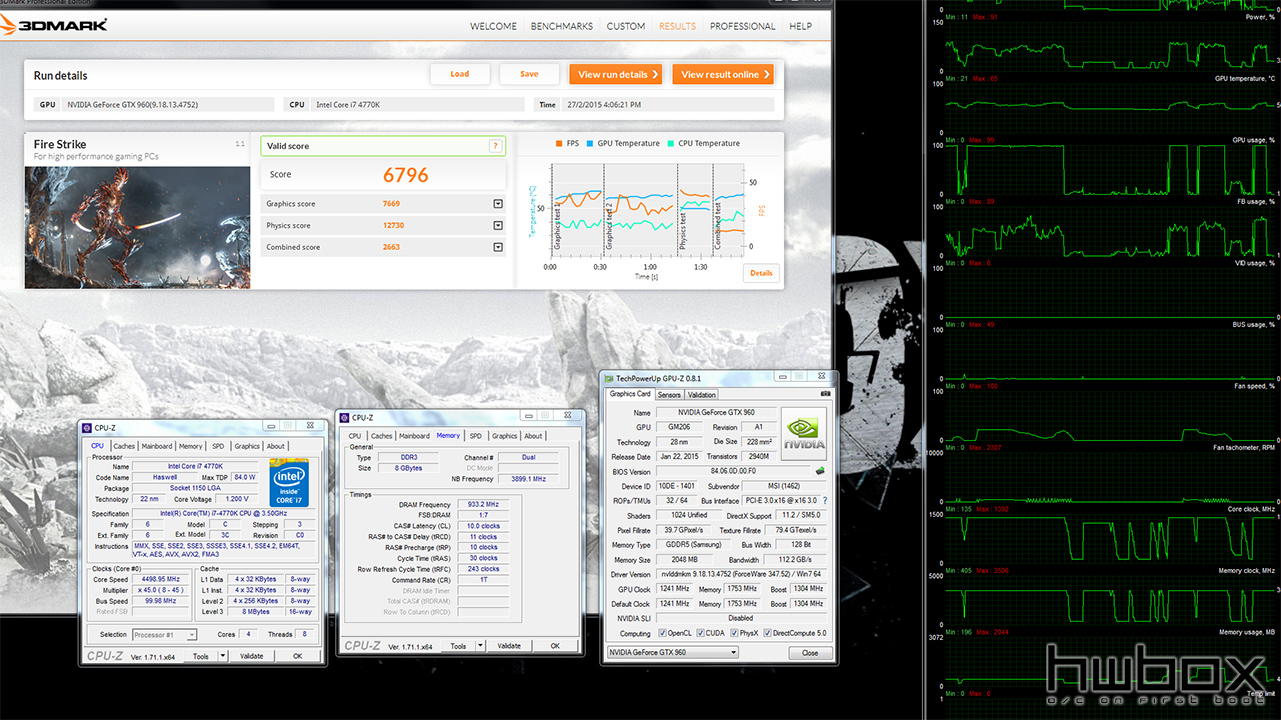The width and height of the screenshot is (1281, 720).
Task: Expand the Graphics score details arrow
Action: click(498, 204)
